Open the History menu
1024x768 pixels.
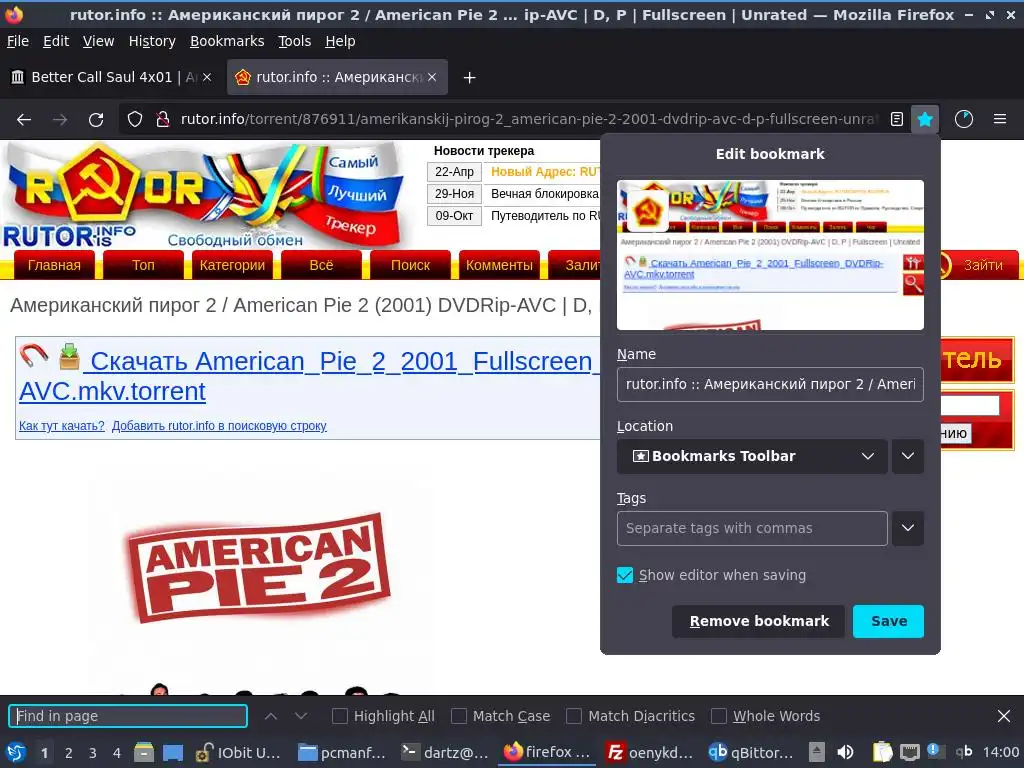coord(152,41)
